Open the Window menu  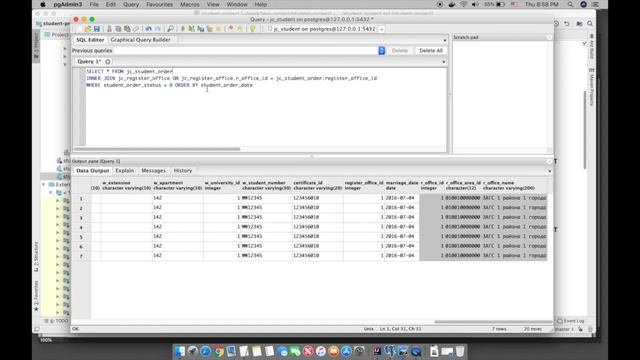pyautogui.click(x=237, y=4)
